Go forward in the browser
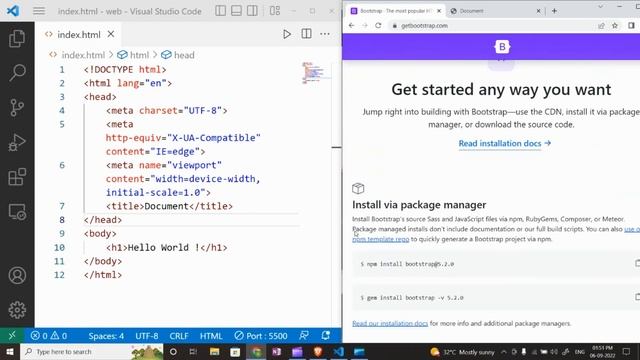The width and height of the screenshot is (640, 360). tap(364, 25)
